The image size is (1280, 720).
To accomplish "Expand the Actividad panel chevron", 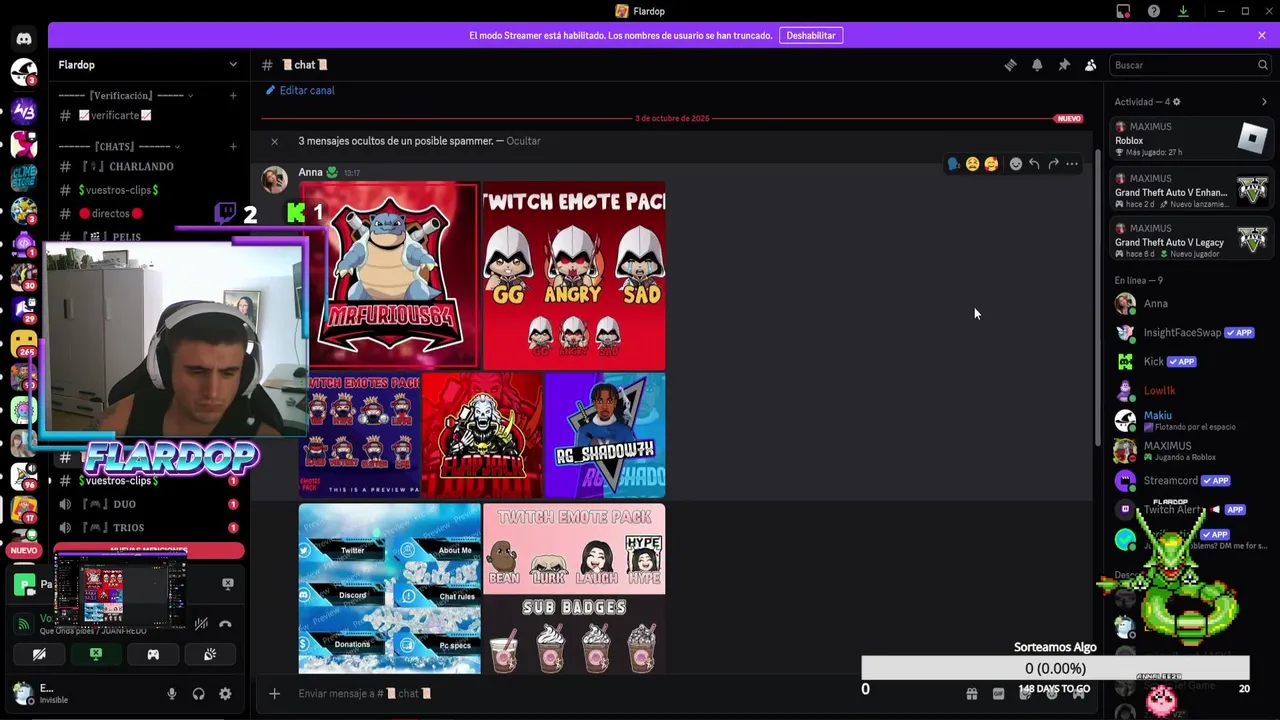I will pyautogui.click(x=1264, y=102).
